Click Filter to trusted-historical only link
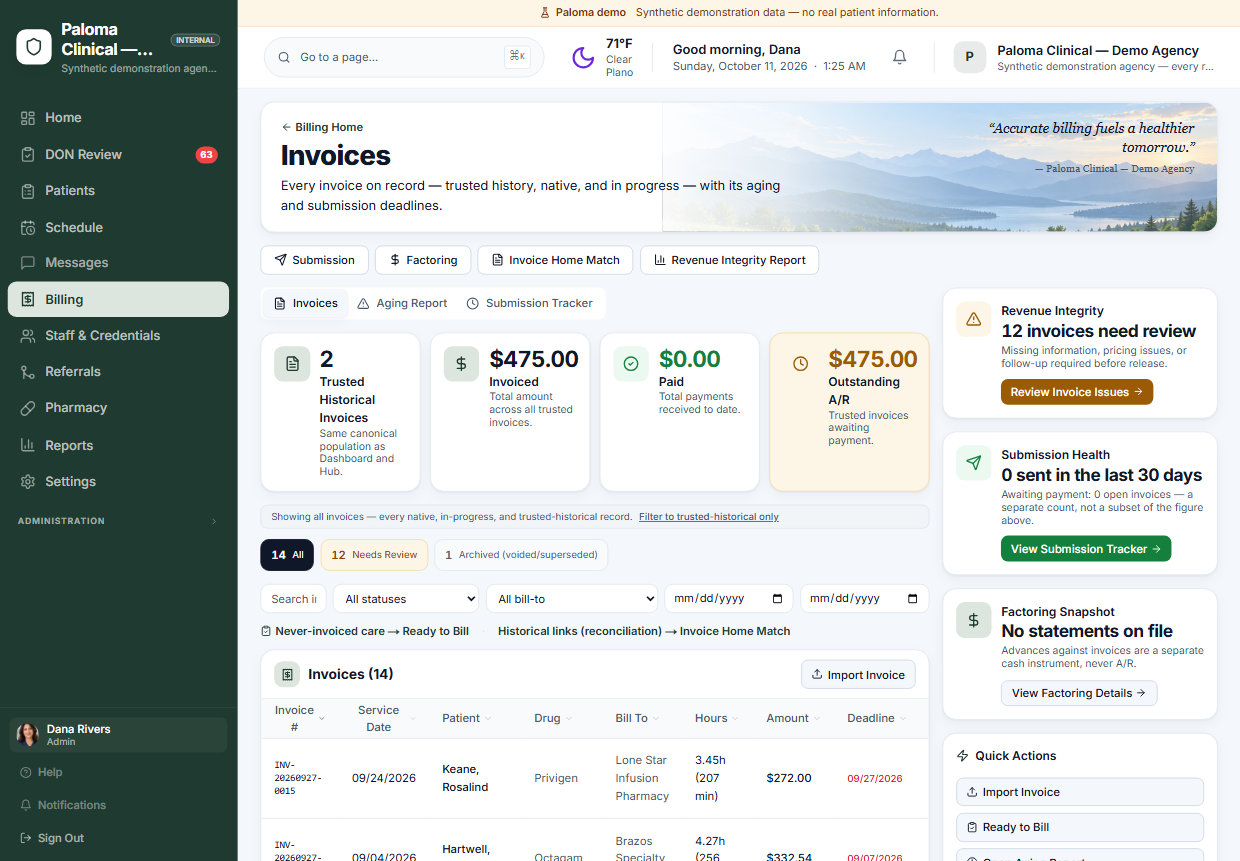Viewport: 1240px width, 861px height. pyautogui.click(x=709, y=517)
